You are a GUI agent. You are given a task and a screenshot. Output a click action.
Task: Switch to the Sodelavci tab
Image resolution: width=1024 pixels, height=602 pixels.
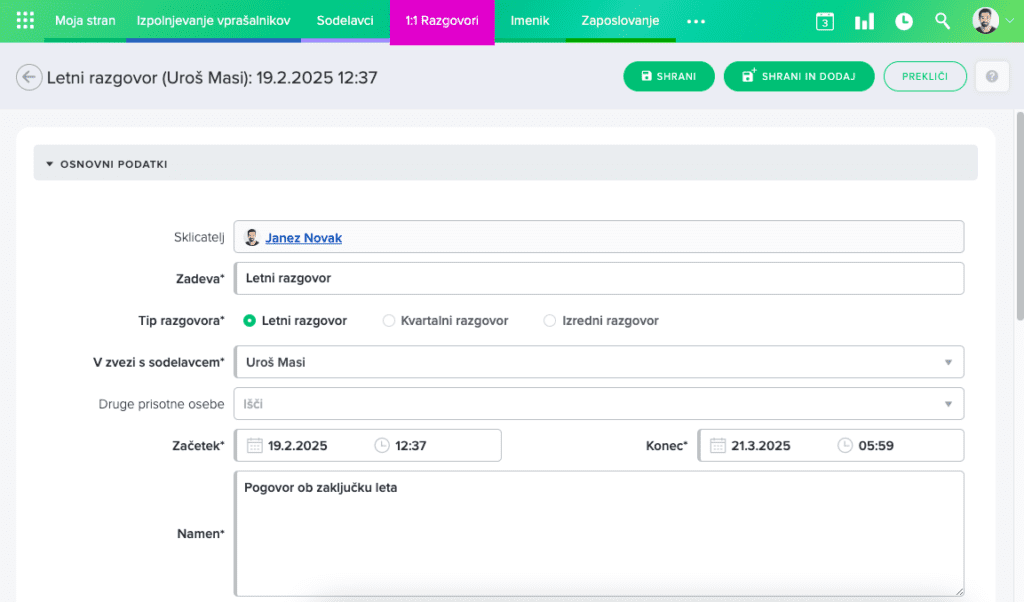pyautogui.click(x=345, y=21)
